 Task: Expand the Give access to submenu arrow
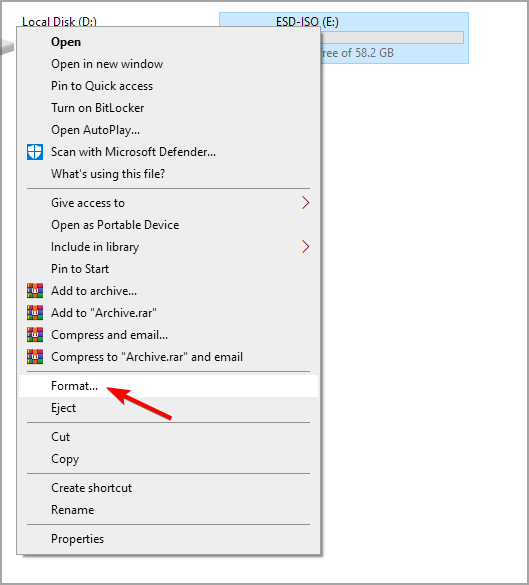[306, 203]
